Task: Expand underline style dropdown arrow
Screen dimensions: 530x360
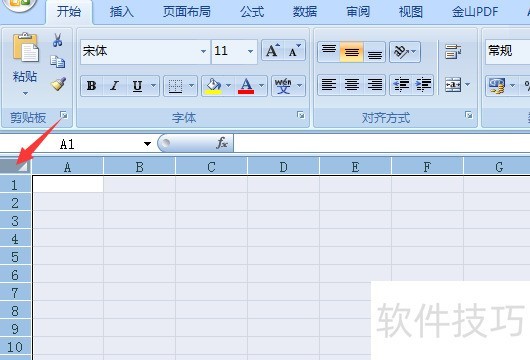Action: pos(153,86)
